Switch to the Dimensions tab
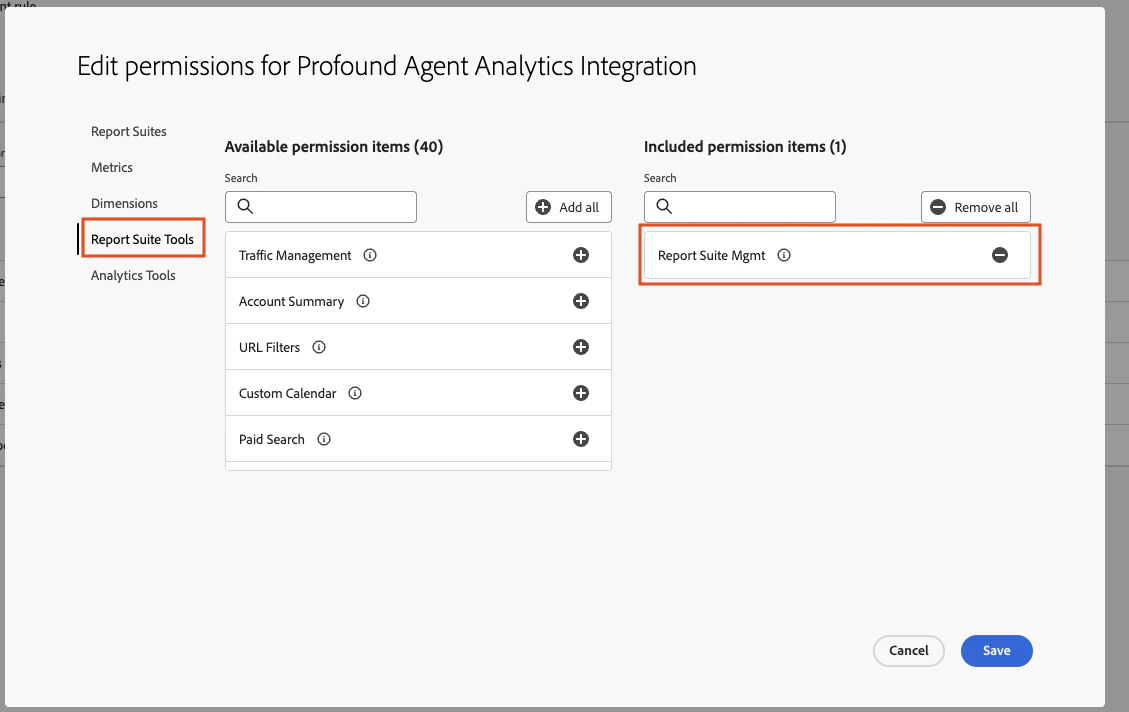Image resolution: width=1129 pixels, height=712 pixels. 124,204
